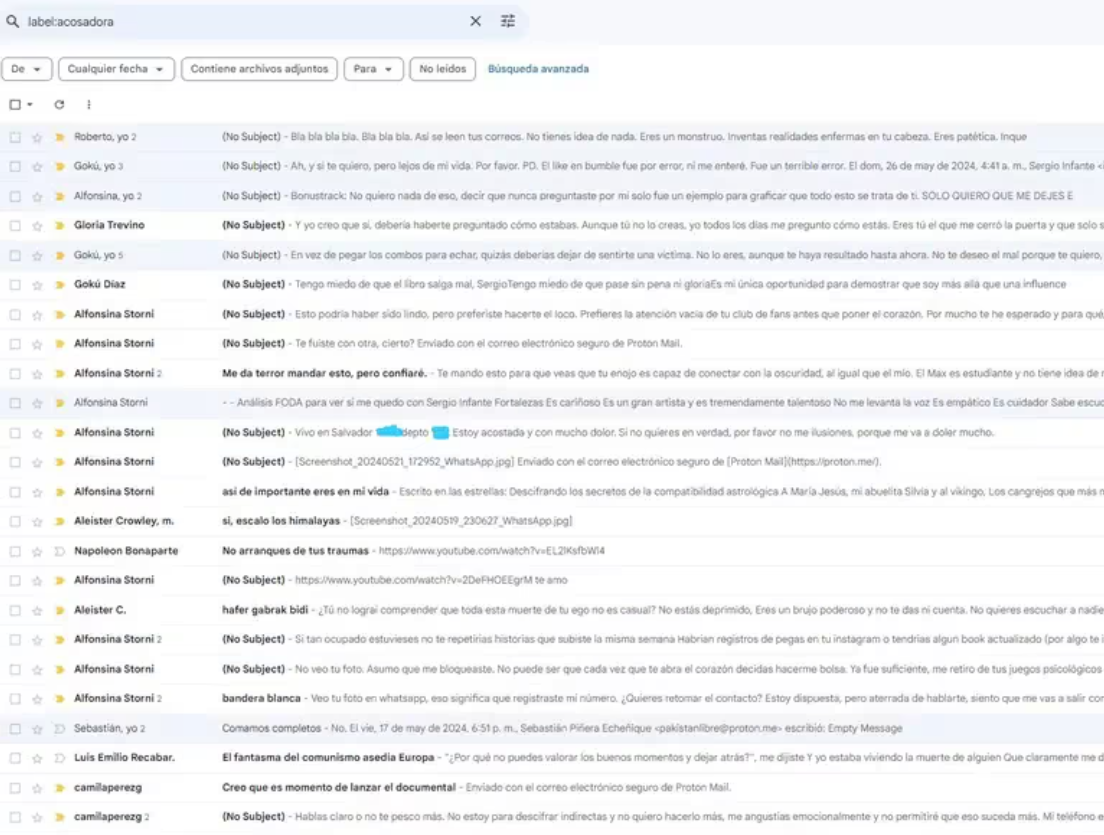
Task: Expand the select-all dropdown arrow
Action: (x=30, y=105)
